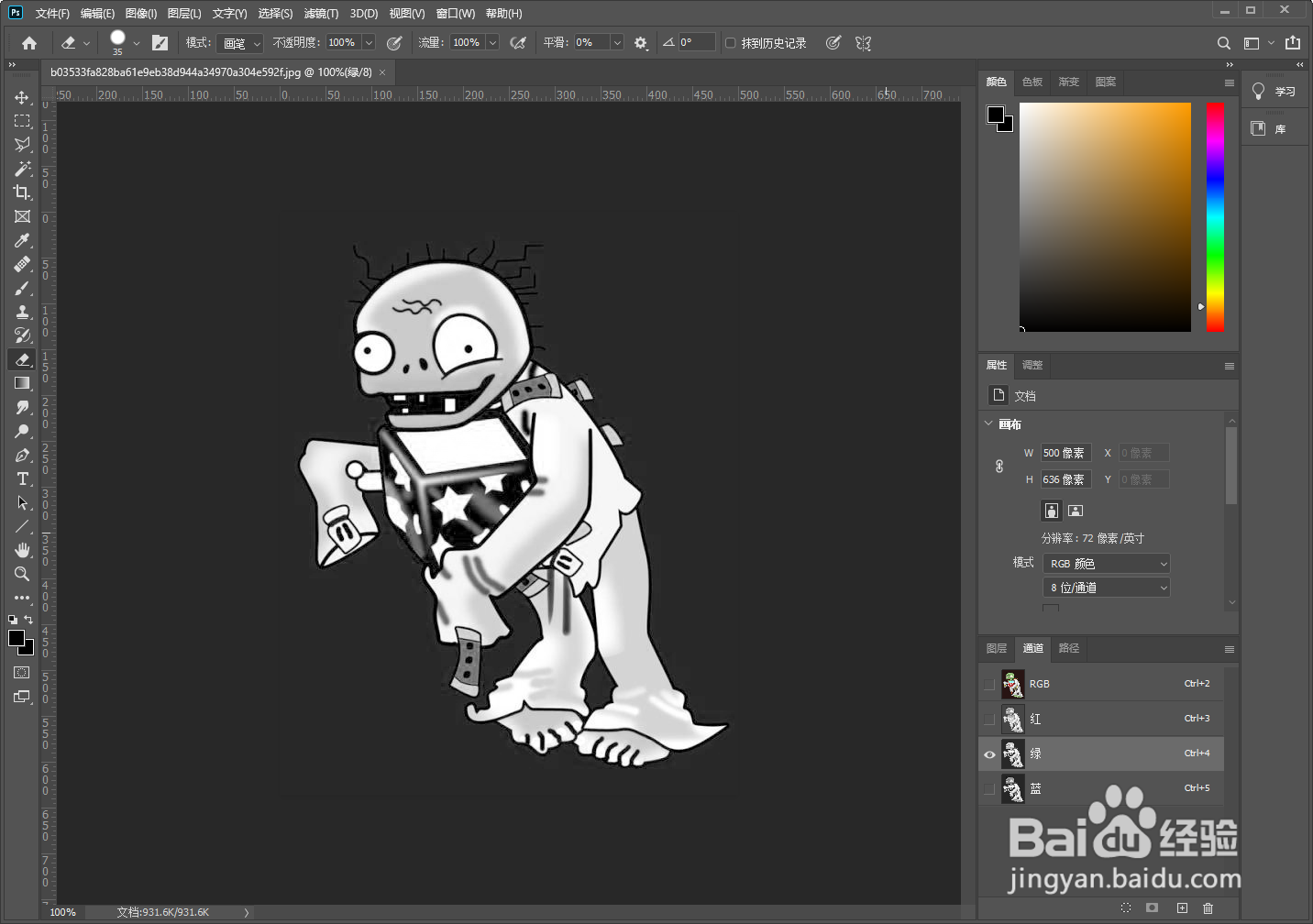
Task: Show the Red channel visibility
Action: pyautogui.click(x=989, y=719)
